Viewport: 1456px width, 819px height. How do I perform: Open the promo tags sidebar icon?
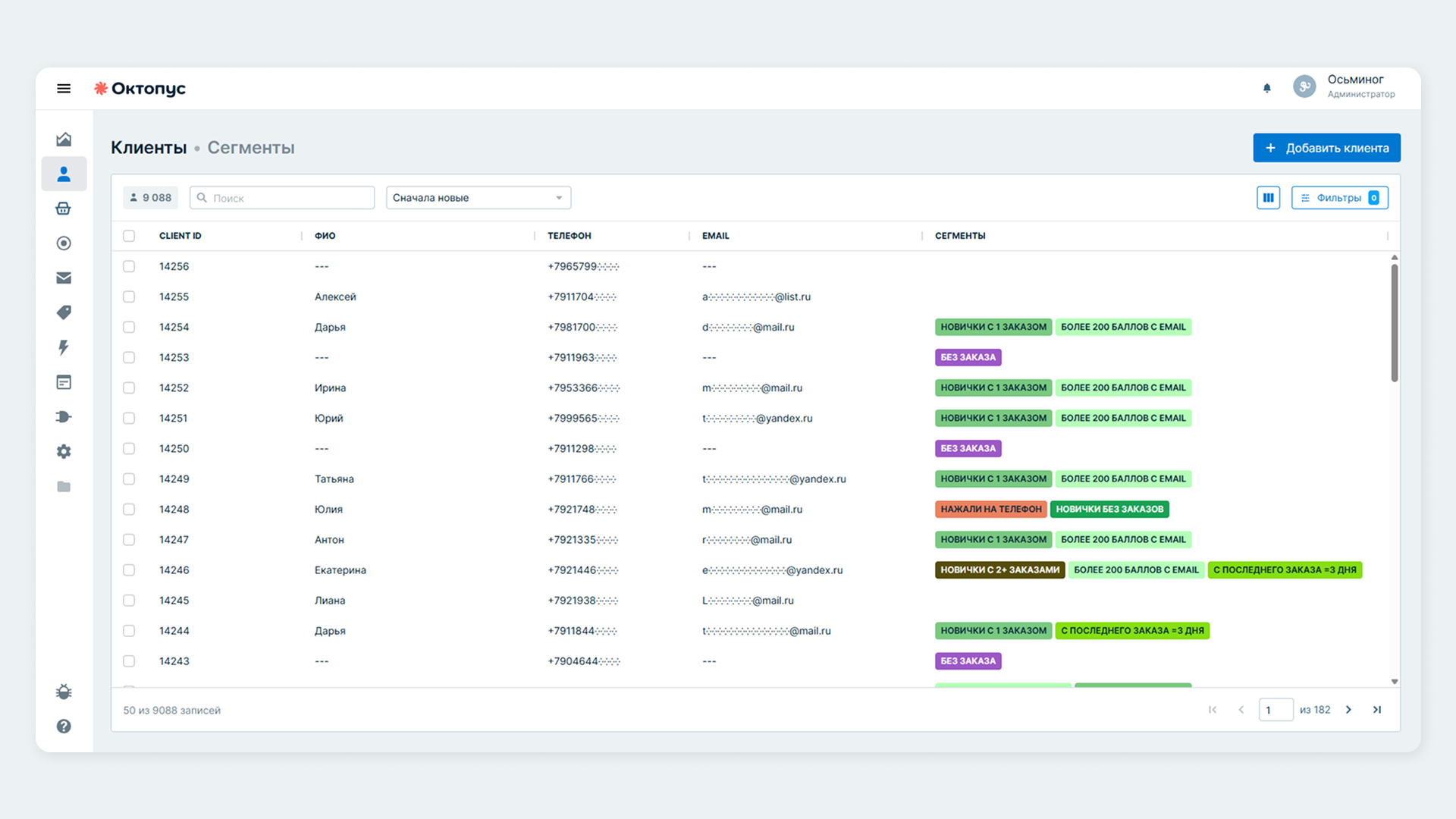coord(64,312)
